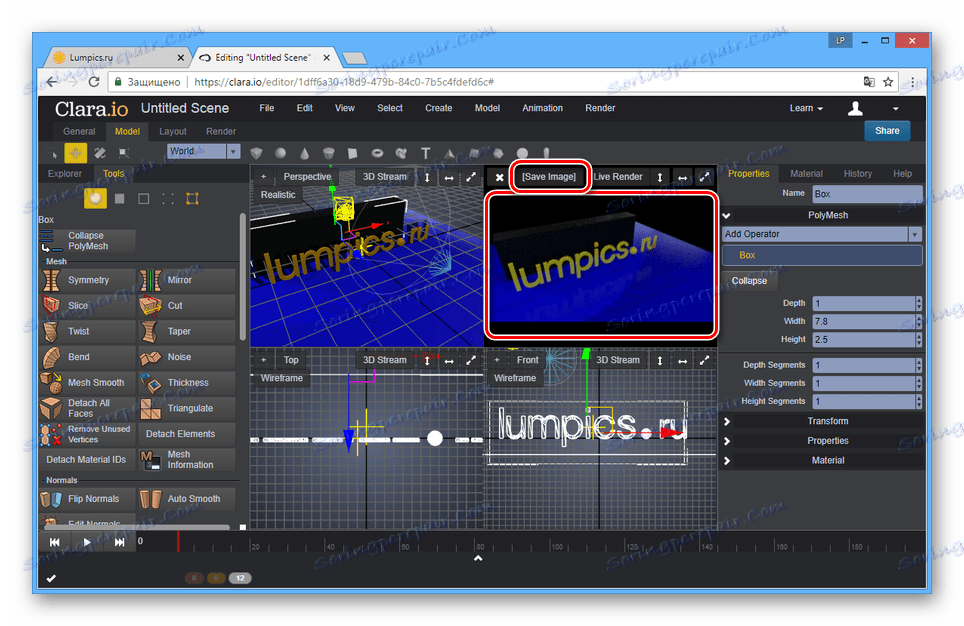Create a text object with T icon

point(425,153)
